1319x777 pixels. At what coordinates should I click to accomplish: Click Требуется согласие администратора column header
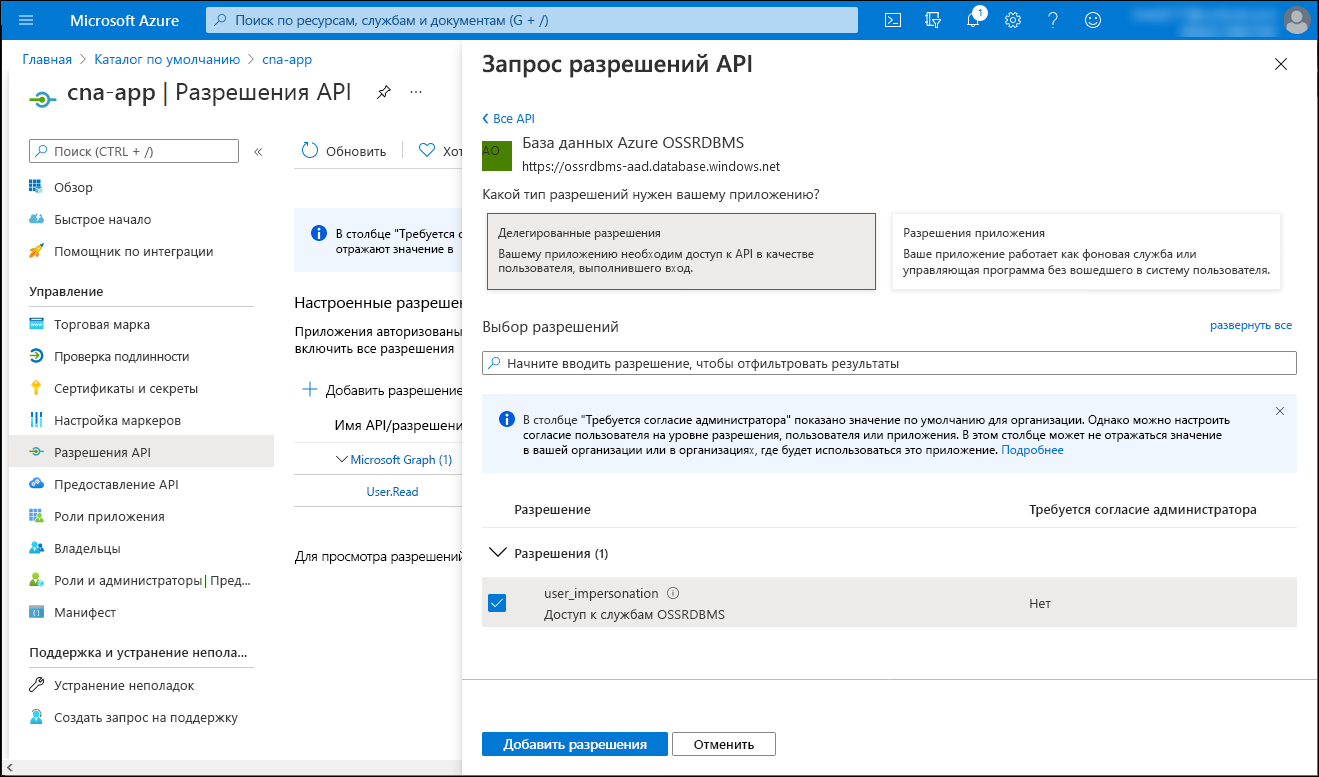(1143, 509)
